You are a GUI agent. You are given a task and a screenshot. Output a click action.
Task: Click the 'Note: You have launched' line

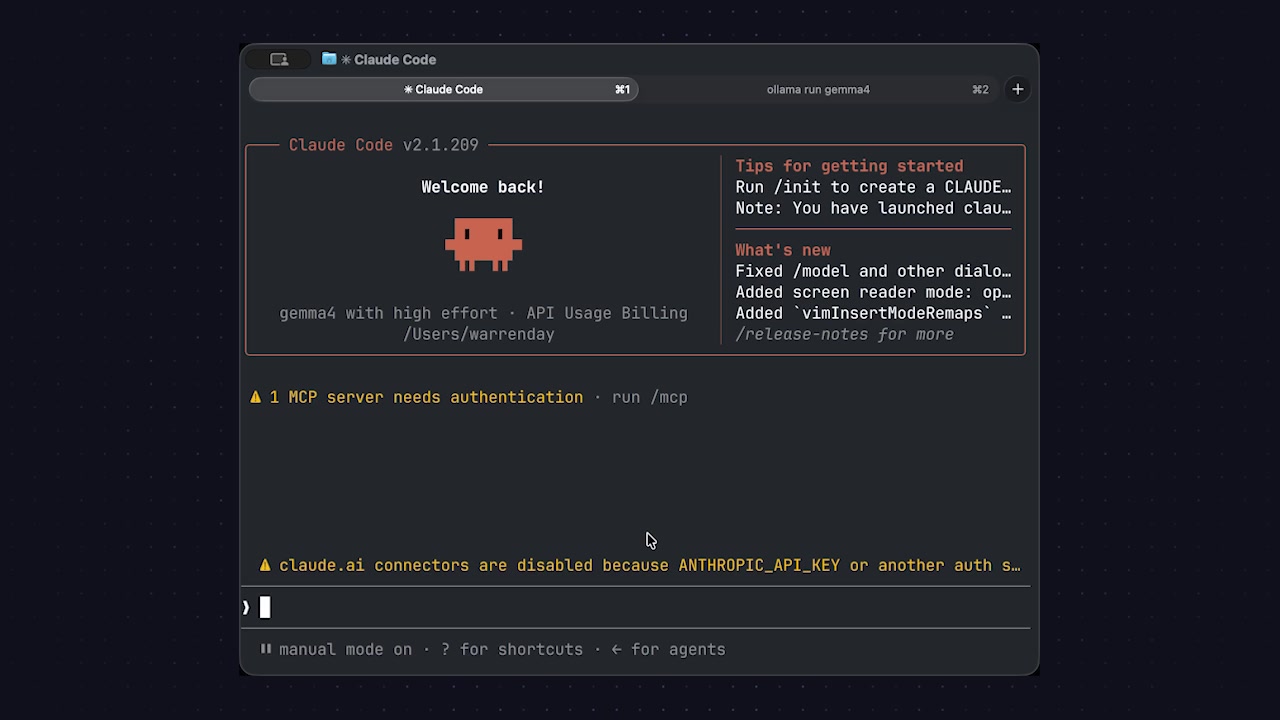pyautogui.click(x=873, y=208)
